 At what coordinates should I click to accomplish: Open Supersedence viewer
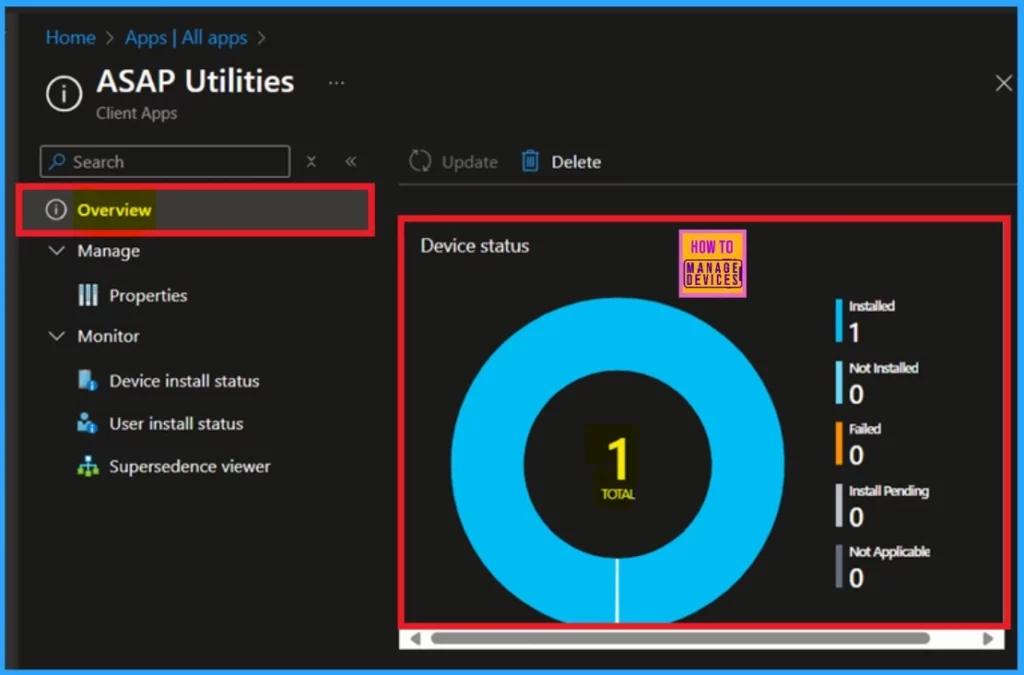click(x=189, y=466)
